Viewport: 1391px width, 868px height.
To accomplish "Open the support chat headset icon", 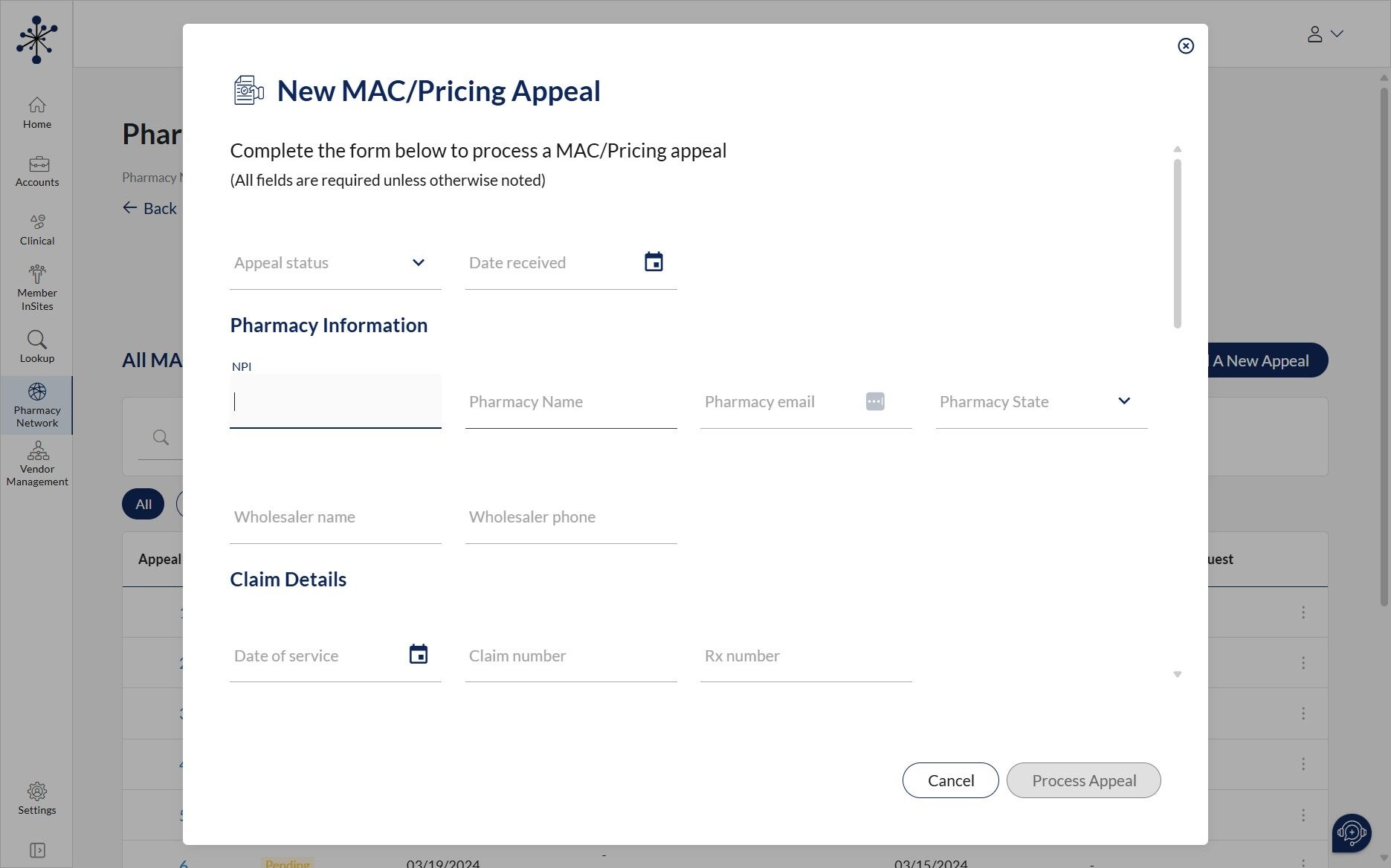I will (1351, 832).
